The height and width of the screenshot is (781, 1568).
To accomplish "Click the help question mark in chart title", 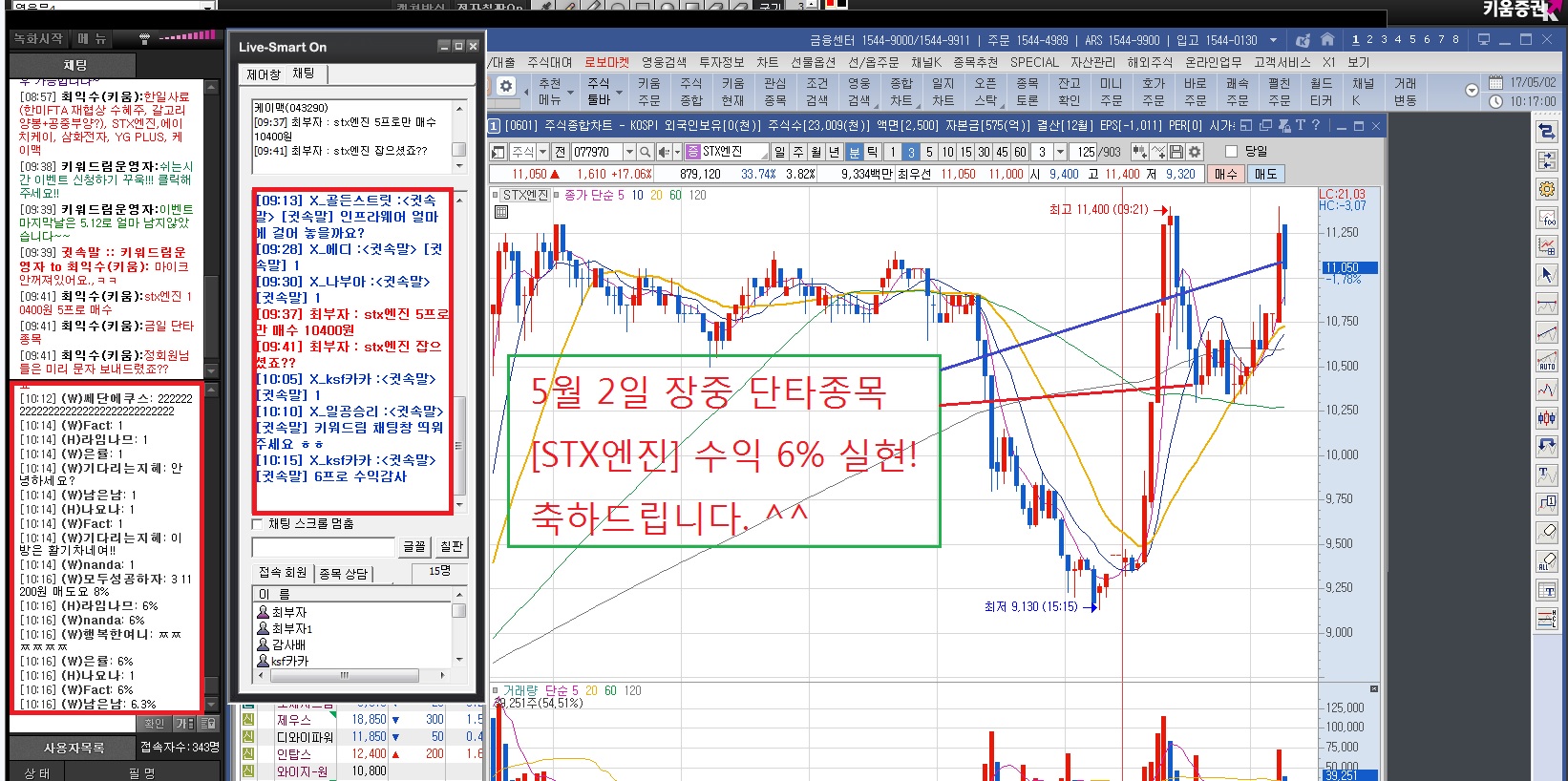I will [1316, 125].
